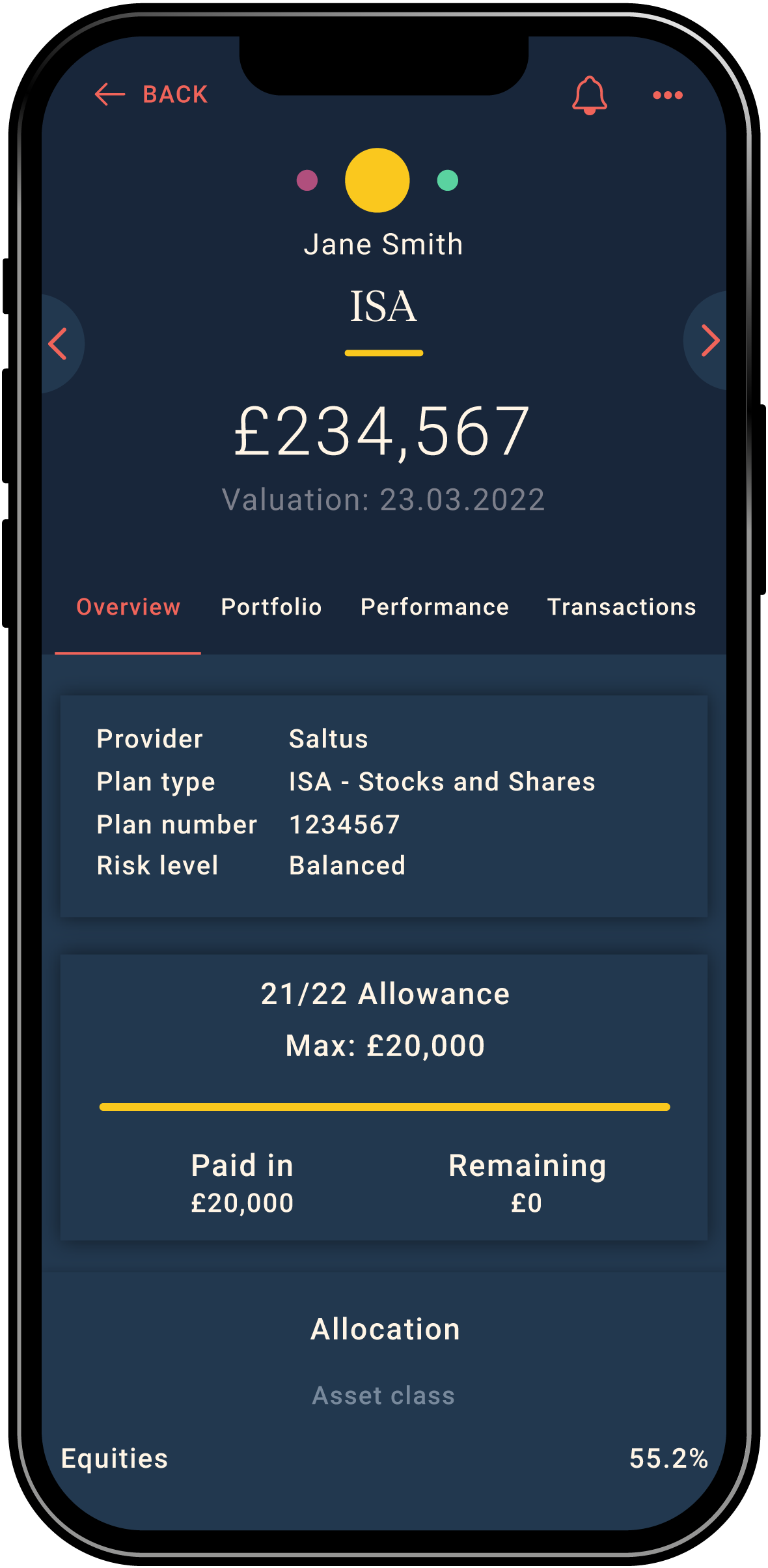This screenshot has width=768, height=1568.
Task: Open the three-dot more options menu
Action: (668, 95)
